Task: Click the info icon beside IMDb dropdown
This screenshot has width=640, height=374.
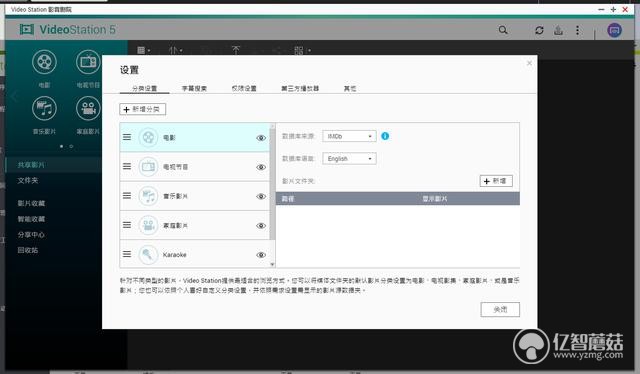Action: (x=385, y=136)
